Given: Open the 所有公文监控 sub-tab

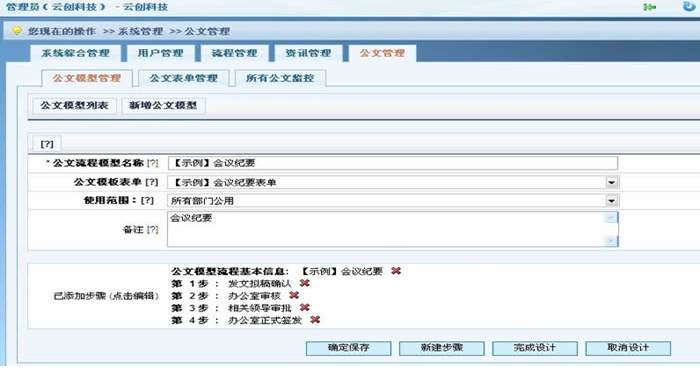Looking at the screenshot, I should [x=280, y=78].
